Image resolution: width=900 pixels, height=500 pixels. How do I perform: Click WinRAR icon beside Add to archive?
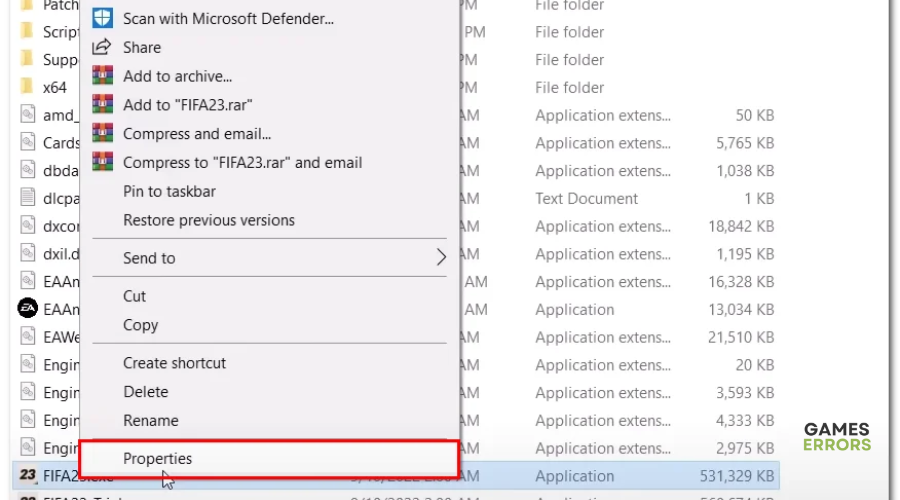(x=102, y=76)
